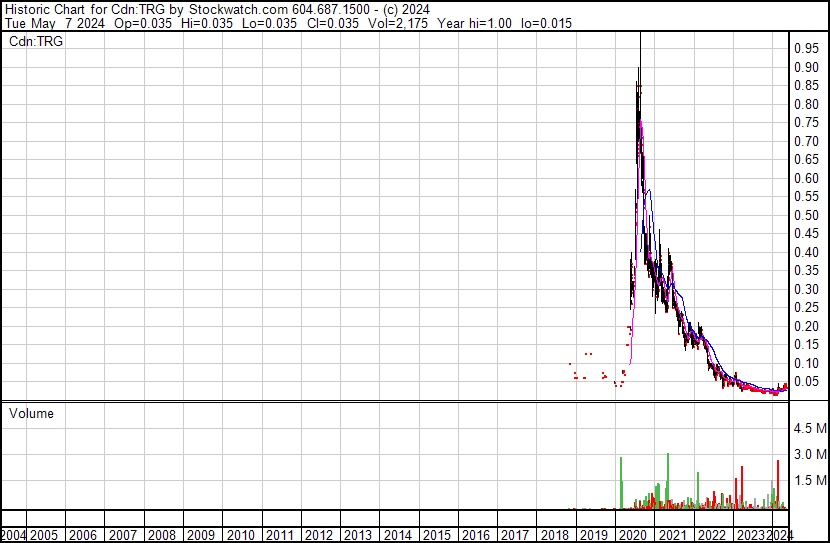This screenshot has height=543, width=830.
Task: Click the Volume panel heading
Action: tap(31, 413)
